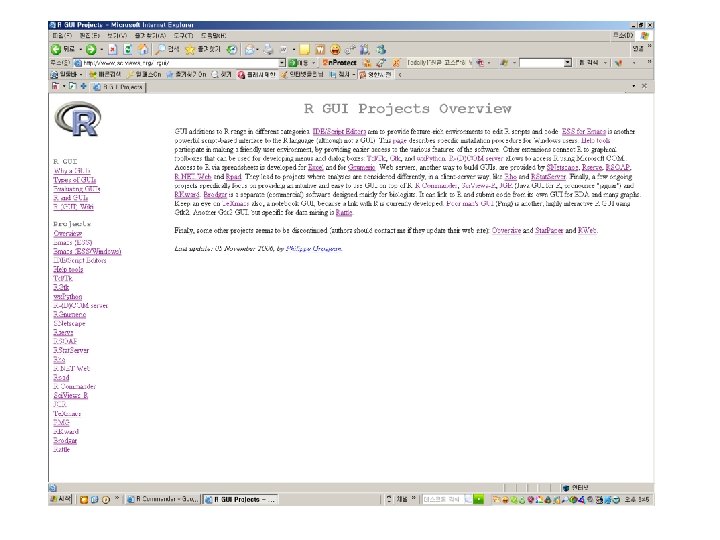720x540 pixels.
Task: Click the taskbar clock
Action: [636, 500]
